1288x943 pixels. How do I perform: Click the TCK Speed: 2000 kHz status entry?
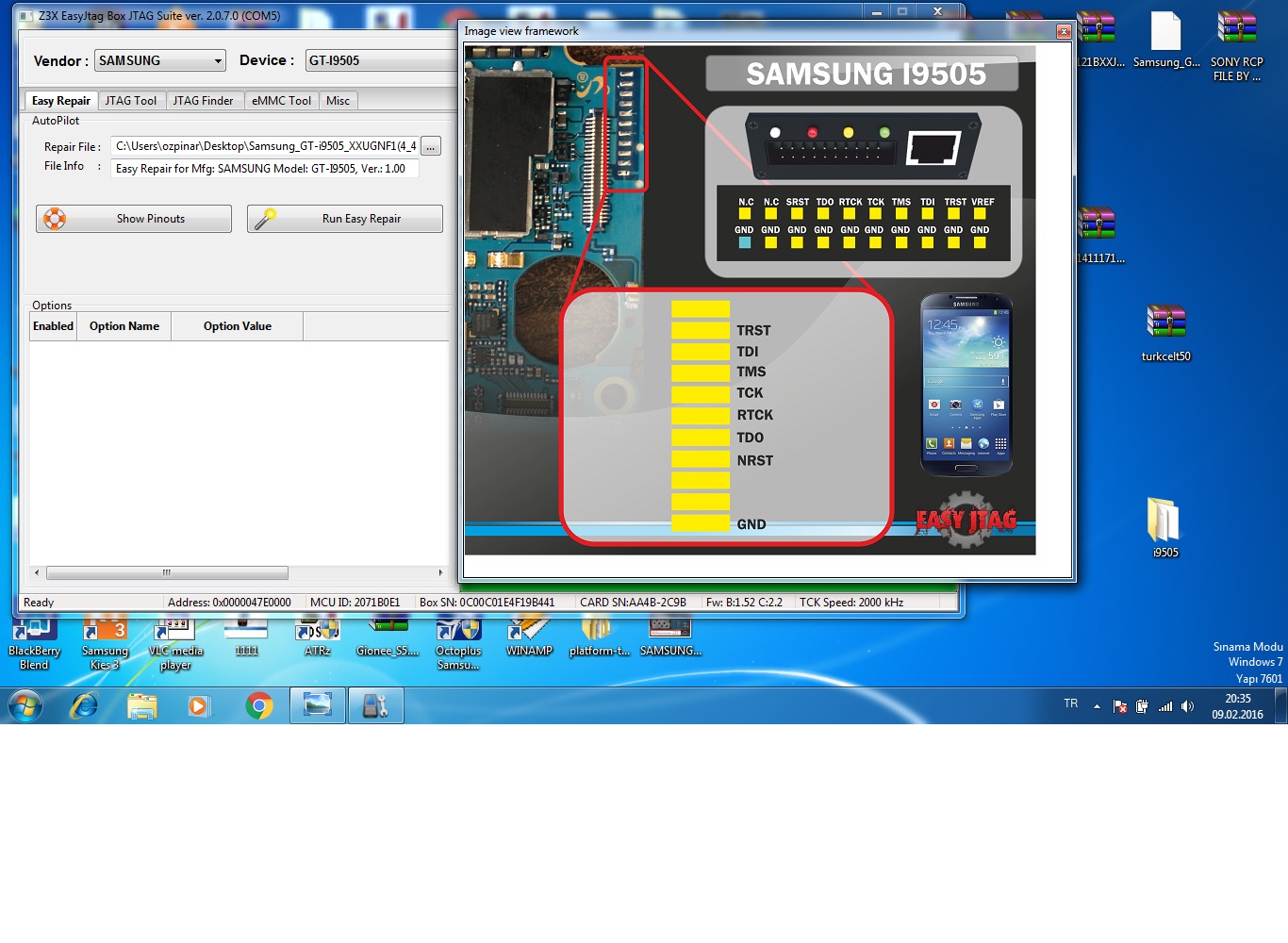point(851,603)
